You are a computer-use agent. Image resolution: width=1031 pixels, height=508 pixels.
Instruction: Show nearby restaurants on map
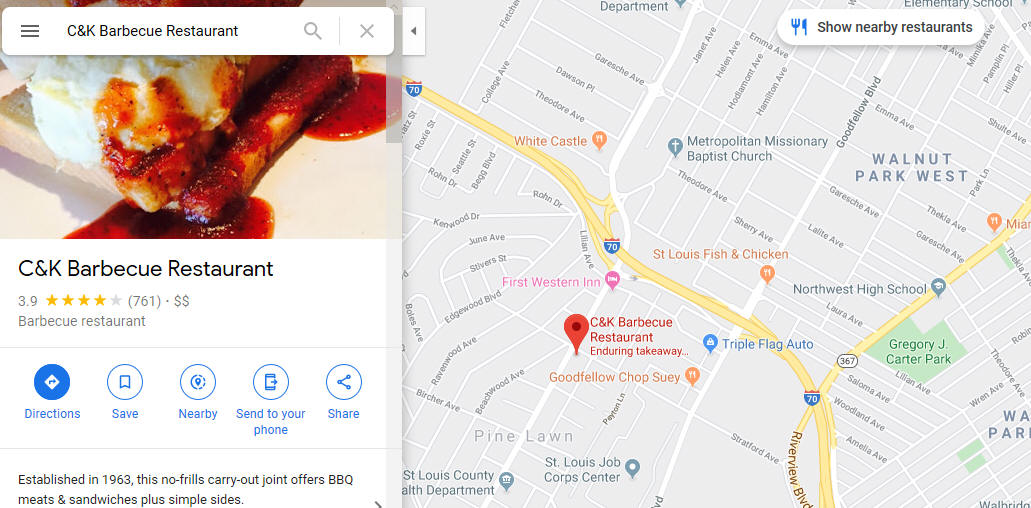tap(880, 28)
